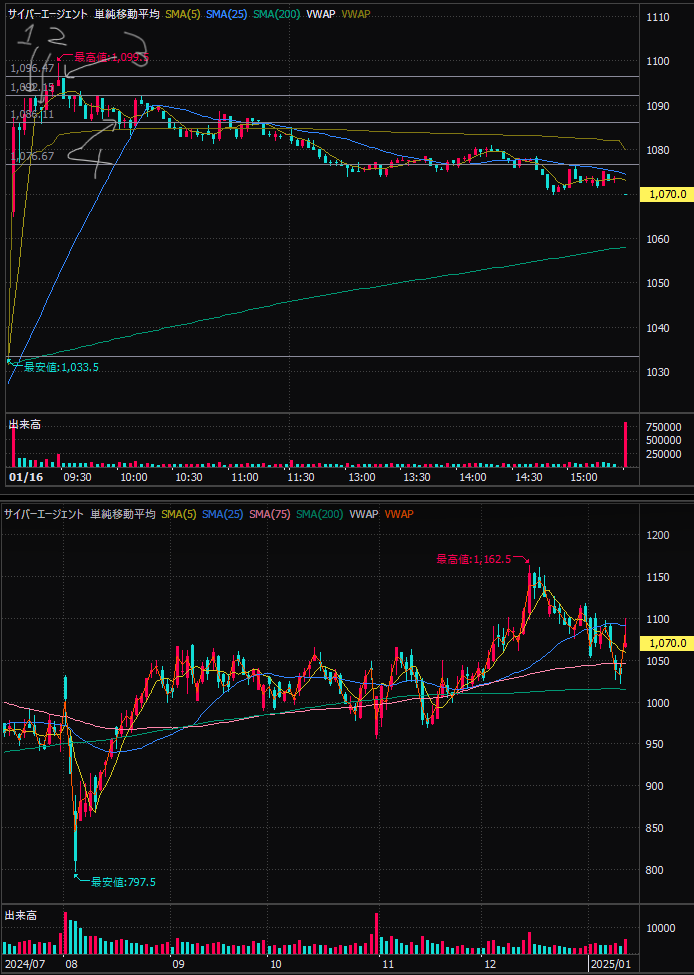Click the 1060 price axis value
694x975 pixels.
pyautogui.click(x=657, y=239)
